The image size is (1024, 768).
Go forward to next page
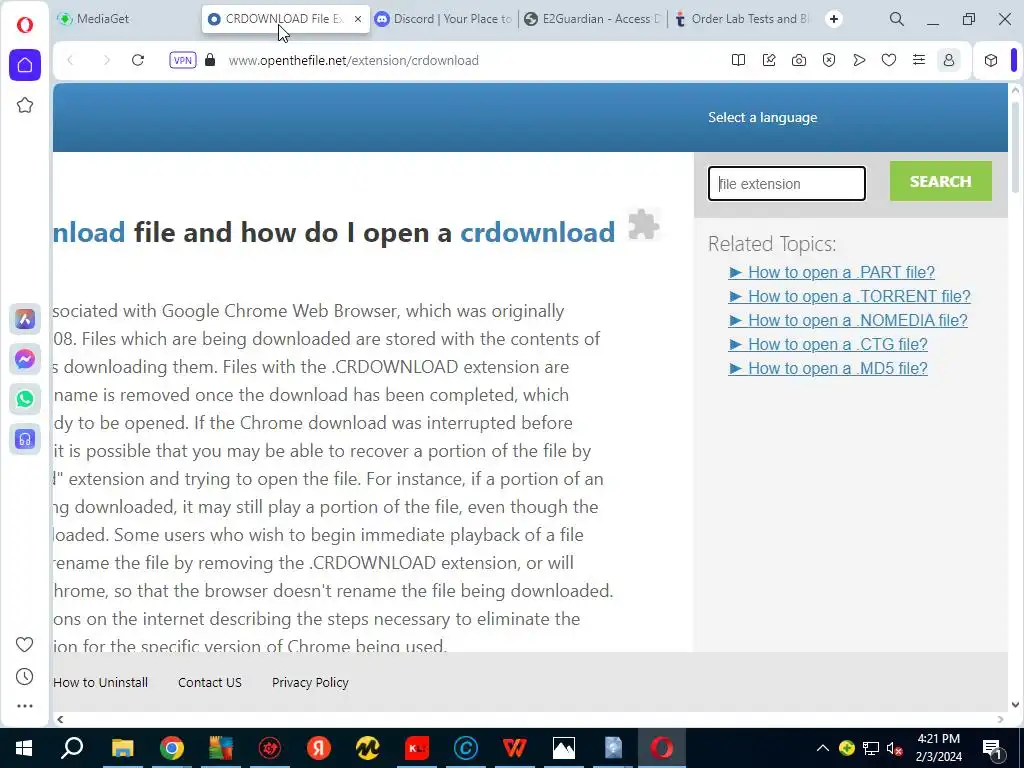tap(106, 60)
